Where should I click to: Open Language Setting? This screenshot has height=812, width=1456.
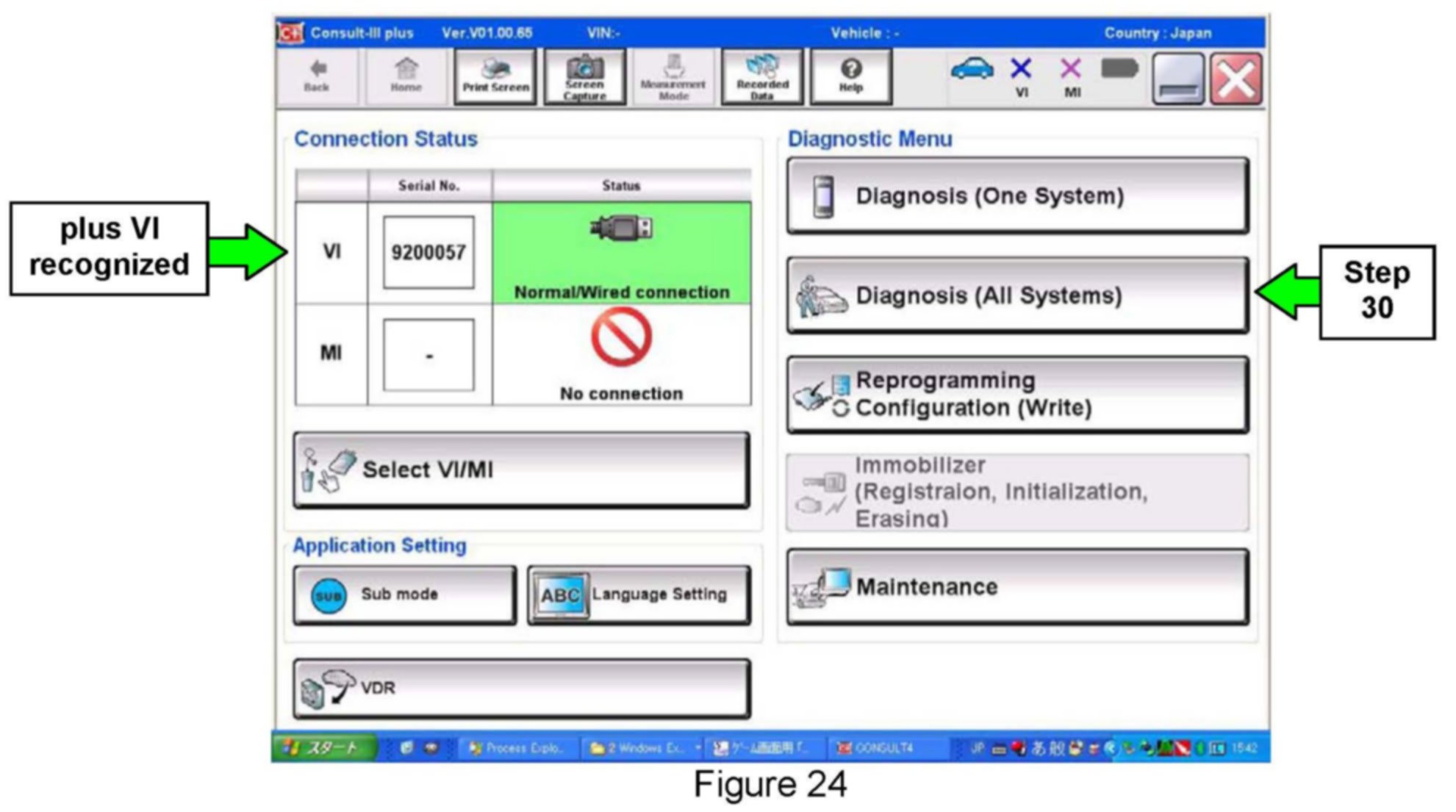pyautogui.click(x=639, y=594)
